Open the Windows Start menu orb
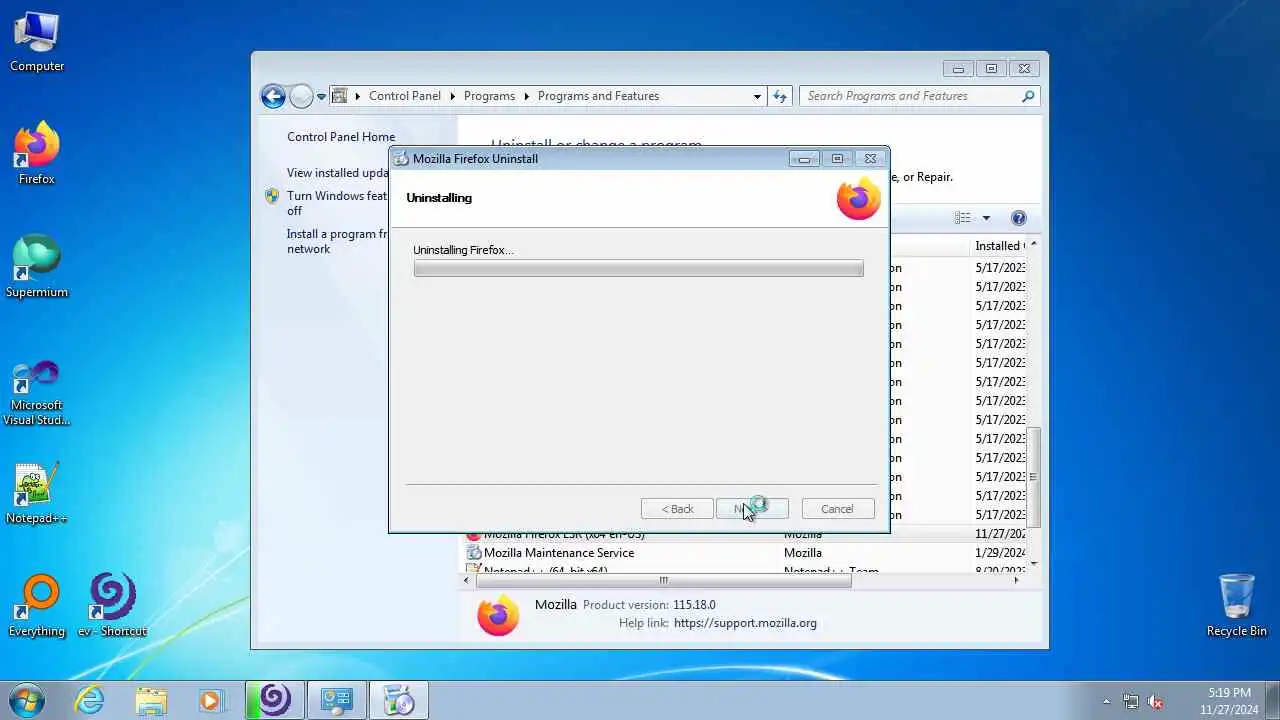 coord(27,700)
